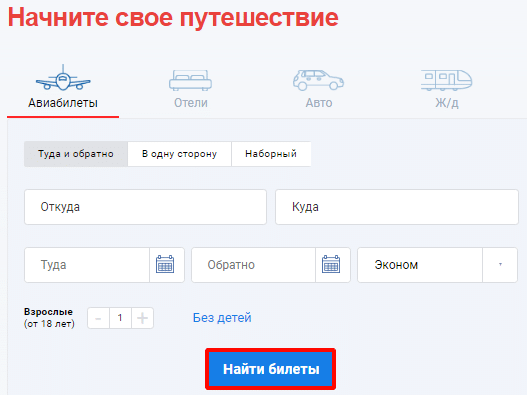Open the Авиабилеты airplane tab
527x395 pixels.
click(63, 87)
